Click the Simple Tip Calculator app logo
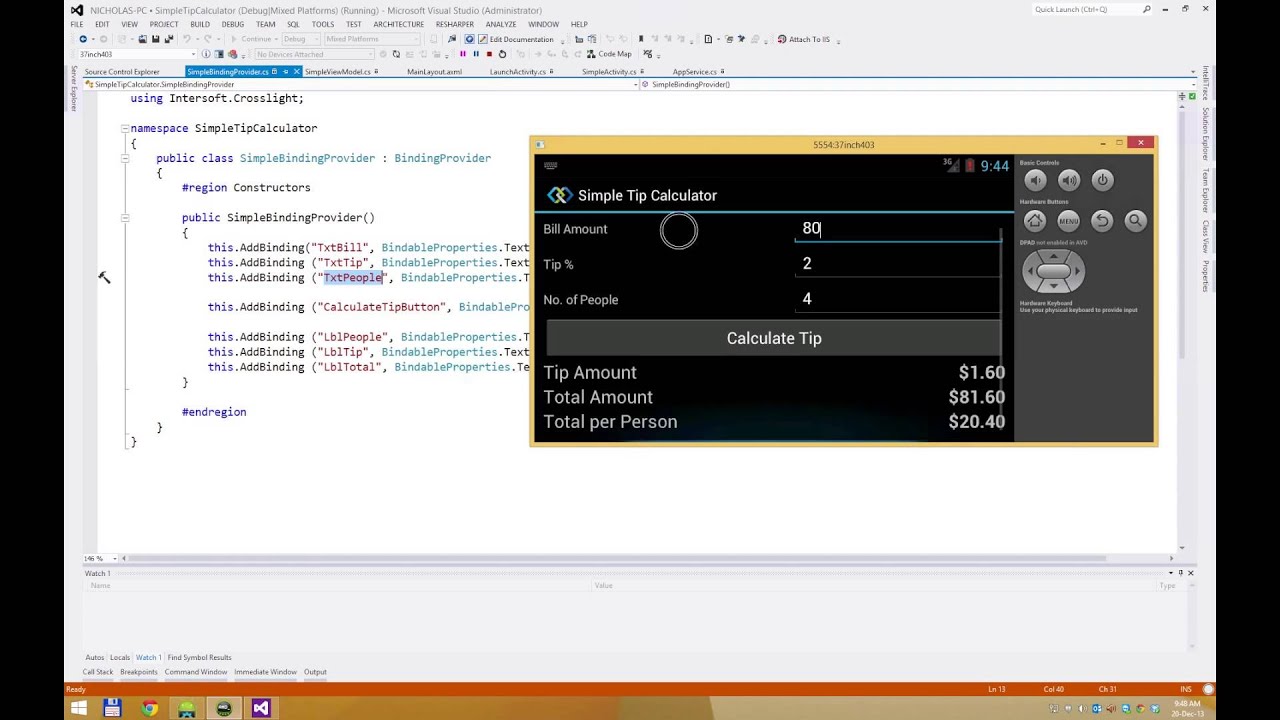The width and height of the screenshot is (1280, 720). point(559,195)
